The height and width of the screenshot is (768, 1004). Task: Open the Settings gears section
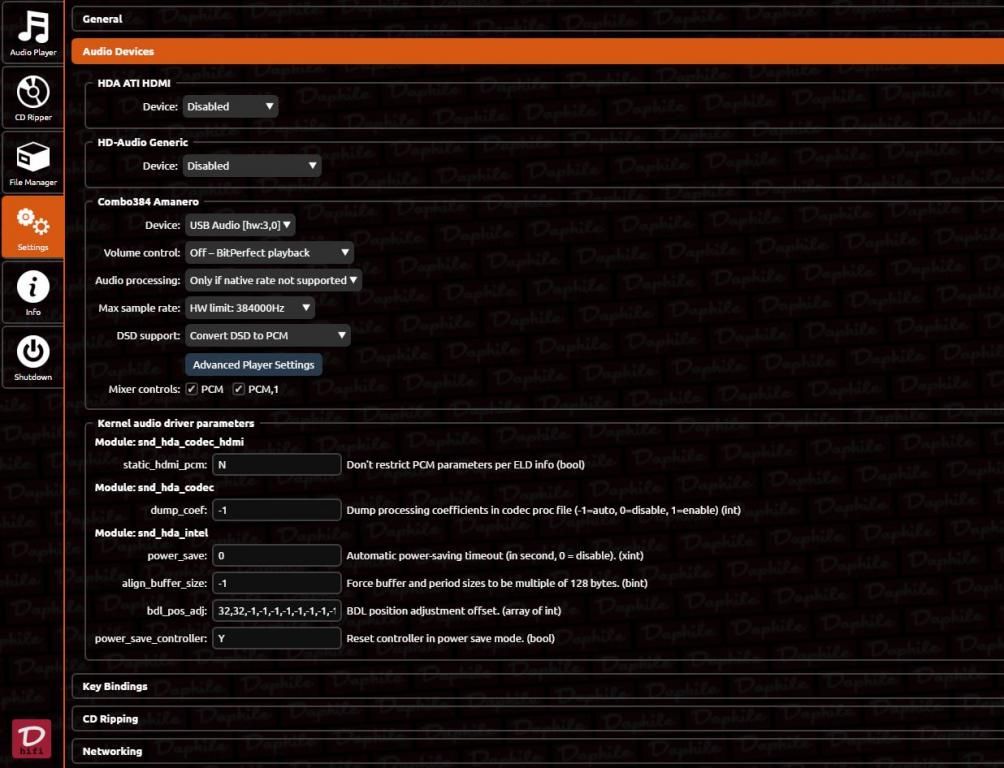click(33, 227)
